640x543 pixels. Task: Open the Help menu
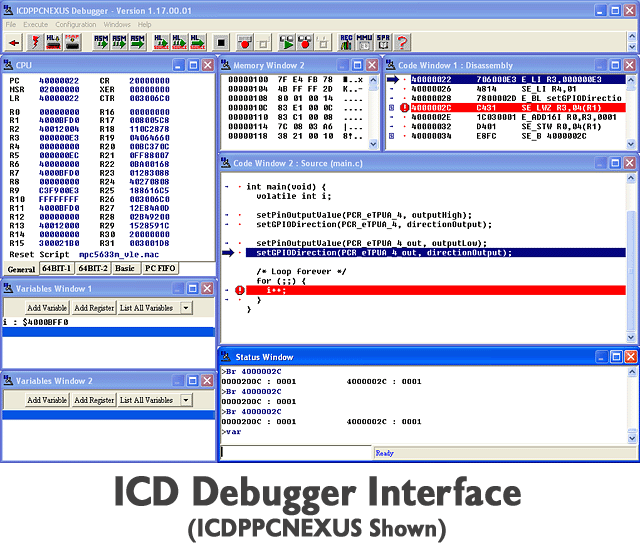144,24
